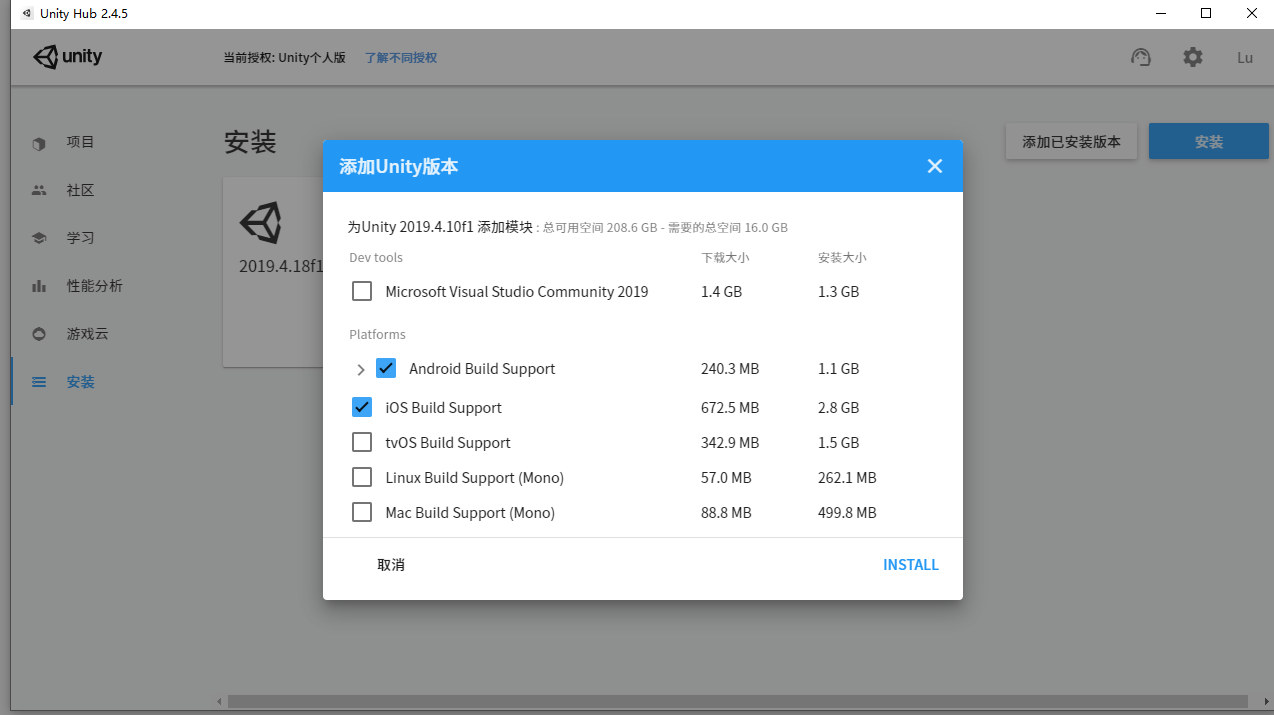Image resolution: width=1274 pixels, height=715 pixels.
Task: Click the 当前授权: Unity个人版 text
Action: 284,58
